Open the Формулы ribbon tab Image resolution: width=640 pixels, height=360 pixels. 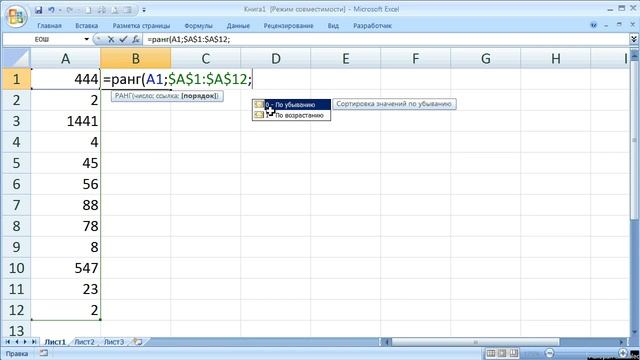198,26
